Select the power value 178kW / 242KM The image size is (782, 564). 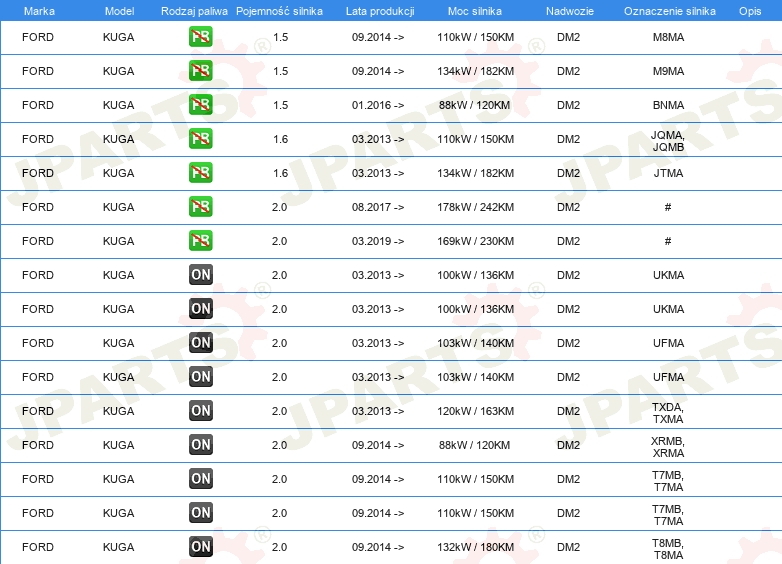coord(475,207)
